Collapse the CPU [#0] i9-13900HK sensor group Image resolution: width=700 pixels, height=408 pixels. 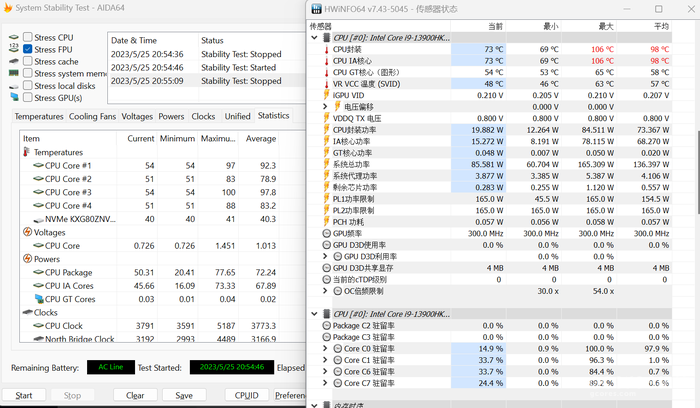click(313, 36)
